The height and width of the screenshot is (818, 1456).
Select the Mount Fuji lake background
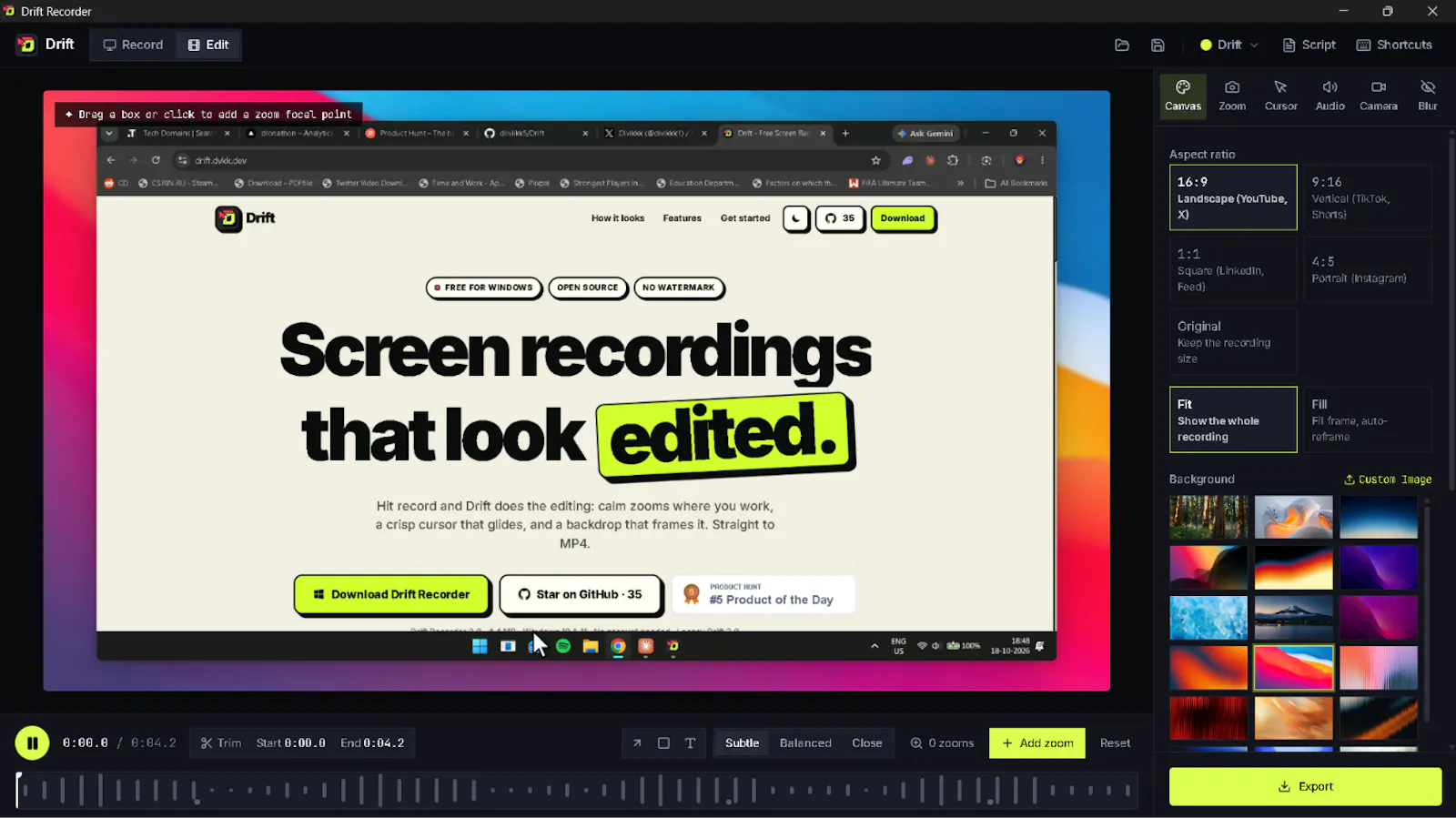tap(1293, 618)
